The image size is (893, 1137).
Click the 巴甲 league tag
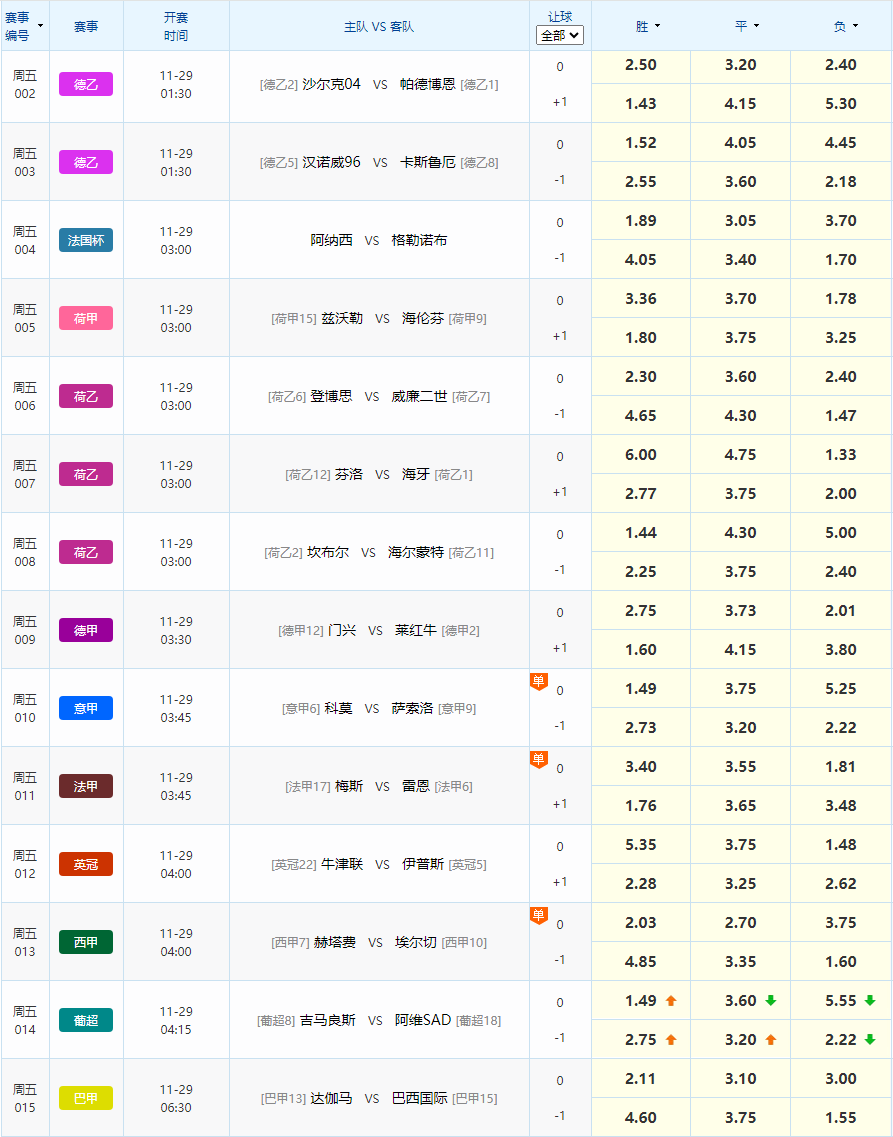tap(86, 1098)
